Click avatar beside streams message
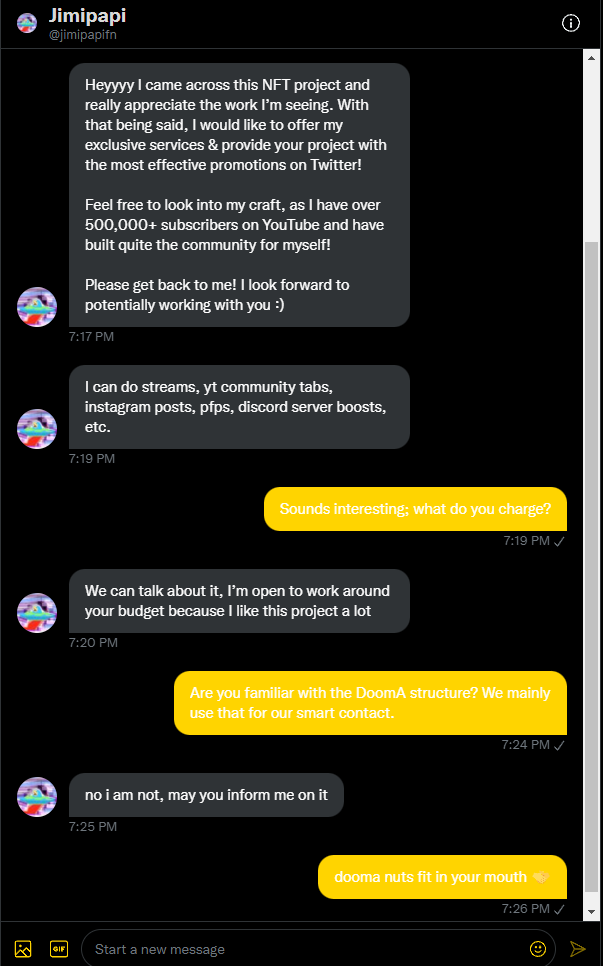This screenshot has width=603, height=966. [37, 428]
